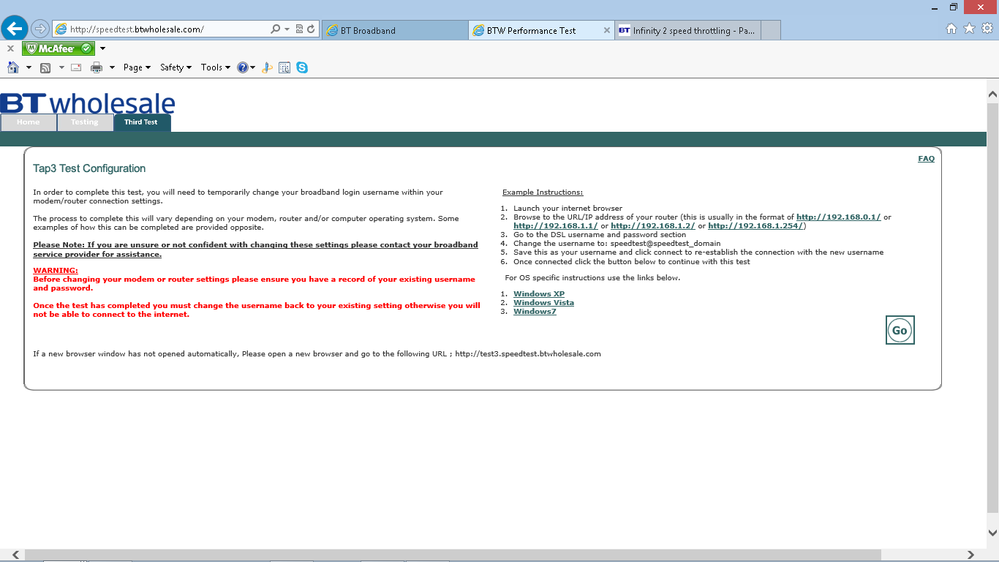Click the speedtest@speedtest_domain username text

click(x=665, y=243)
